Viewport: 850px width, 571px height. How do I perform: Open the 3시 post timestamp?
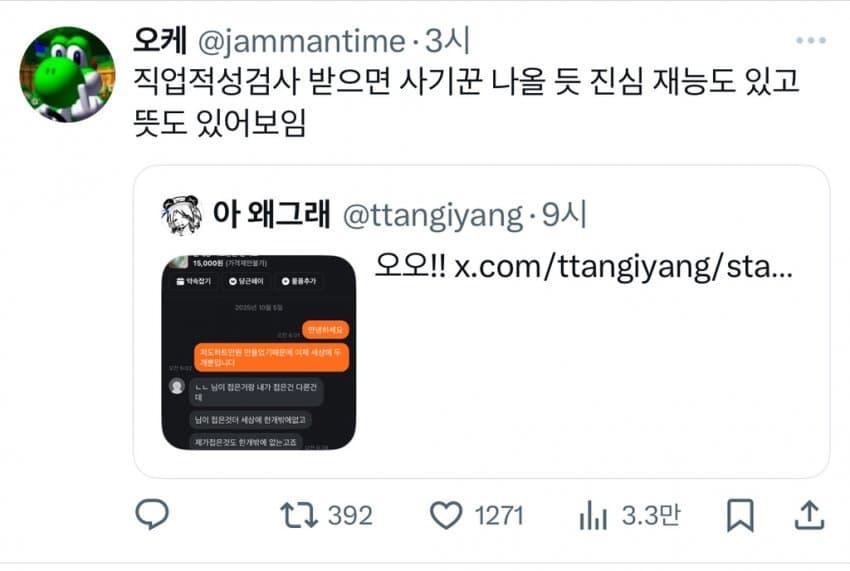447,41
